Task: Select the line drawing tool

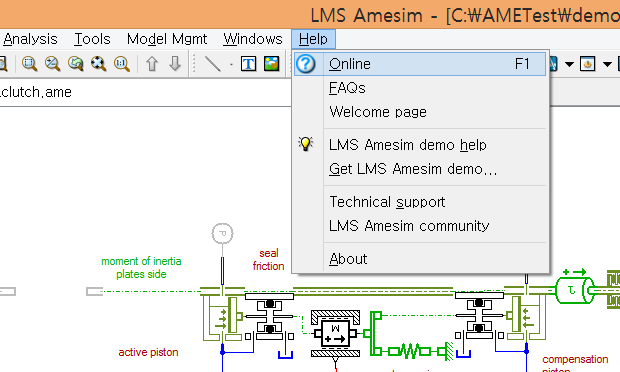Action: coord(213,64)
